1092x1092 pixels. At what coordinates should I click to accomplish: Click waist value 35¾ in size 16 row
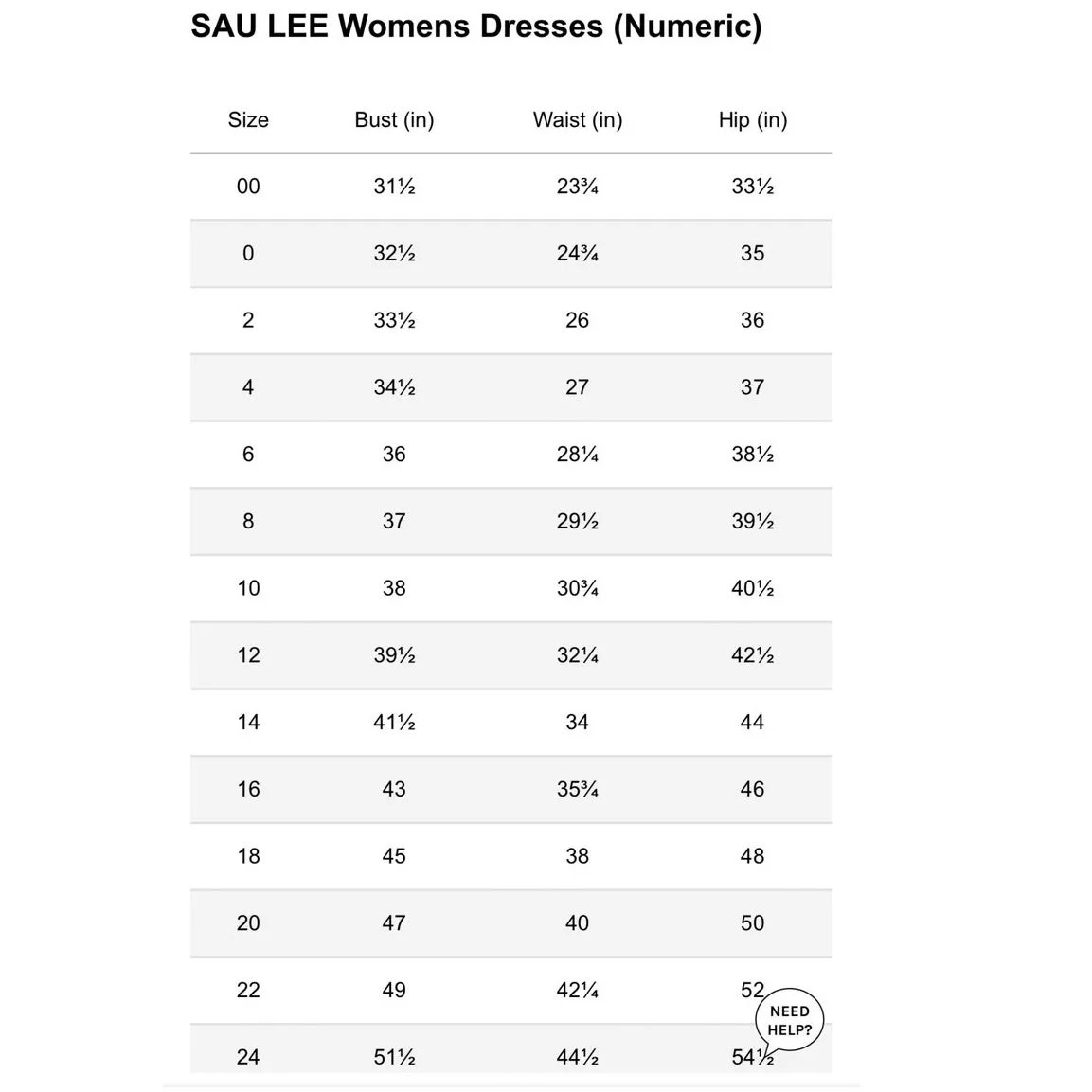click(x=577, y=789)
